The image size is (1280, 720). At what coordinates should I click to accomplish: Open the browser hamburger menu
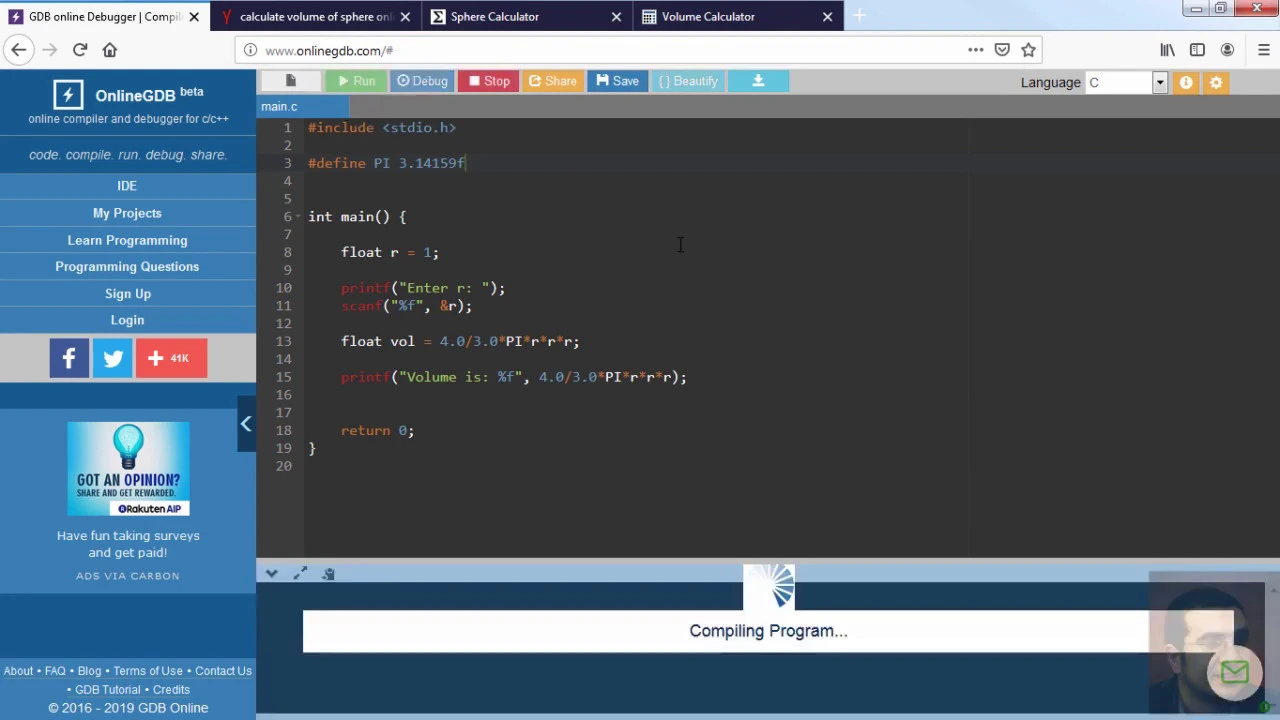point(1263,50)
